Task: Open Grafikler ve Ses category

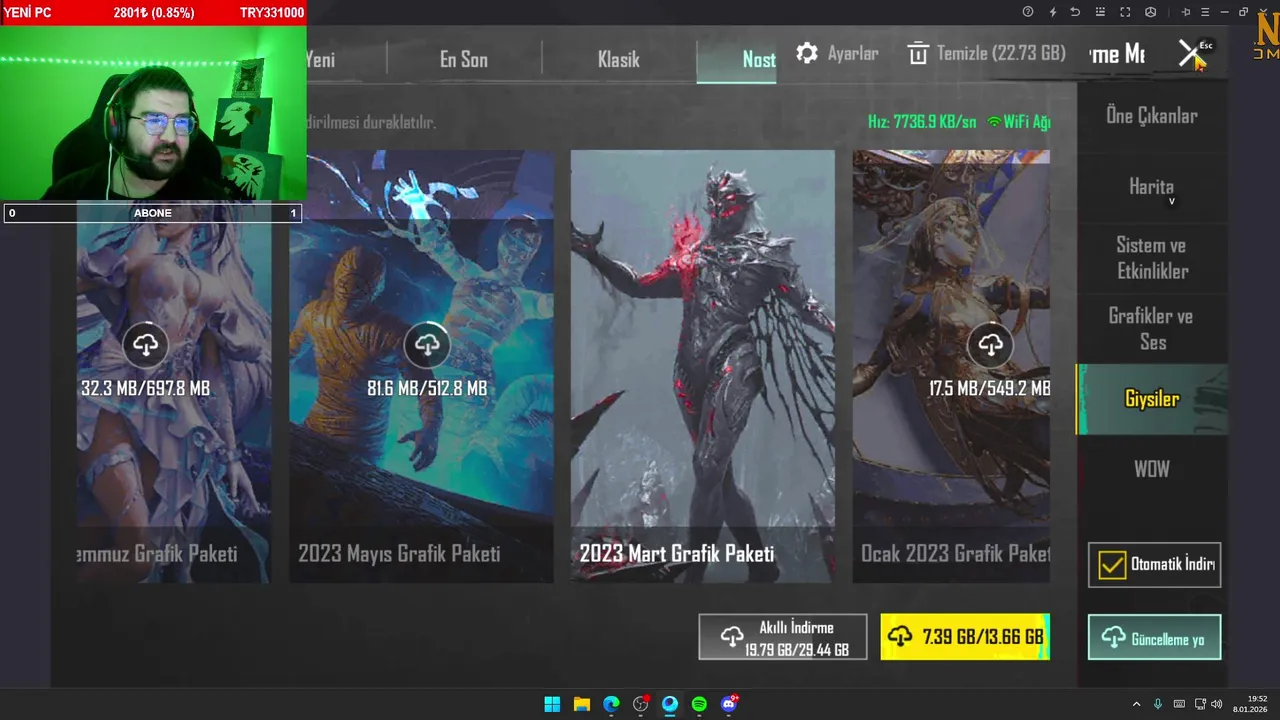Action: click(1152, 329)
